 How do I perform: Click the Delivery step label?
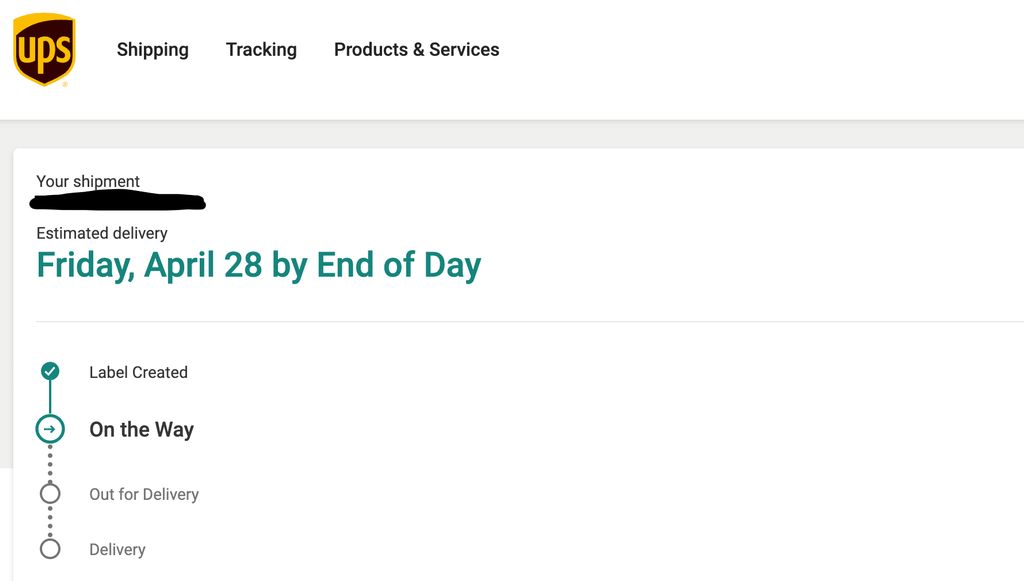point(117,550)
